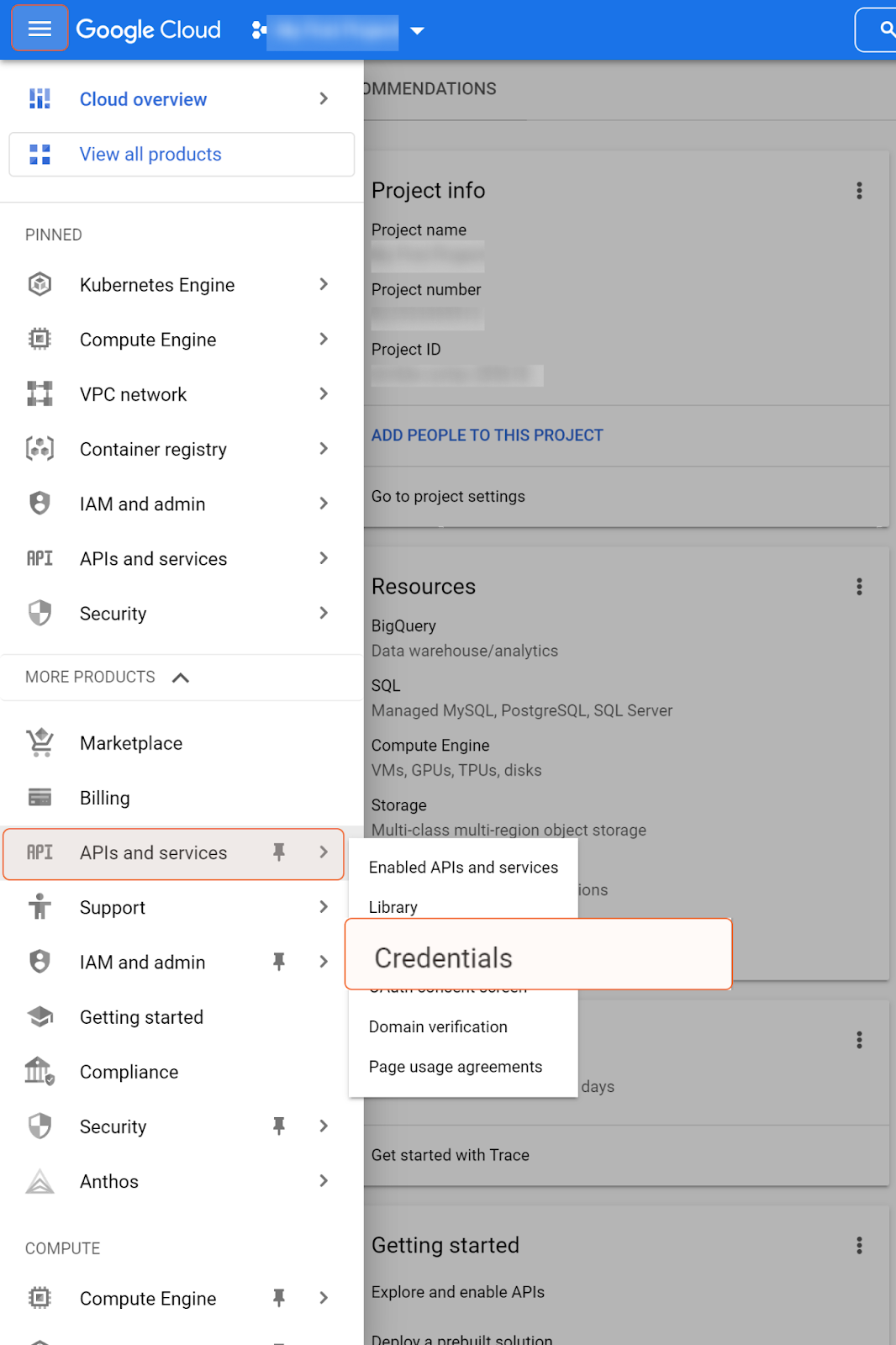Click View all products button
This screenshot has height=1345, width=896.
point(182,155)
